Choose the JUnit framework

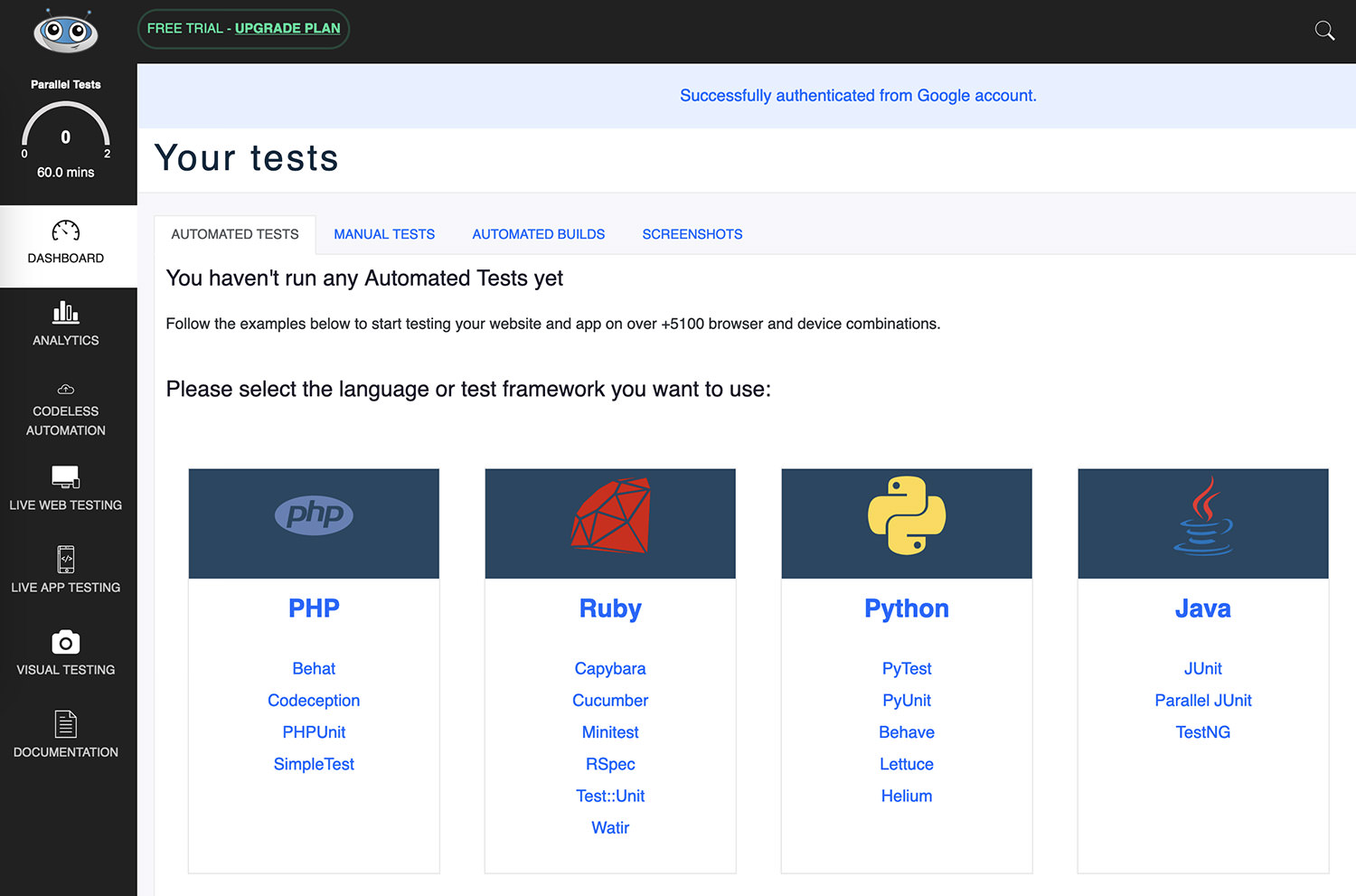tap(1203, 668)
